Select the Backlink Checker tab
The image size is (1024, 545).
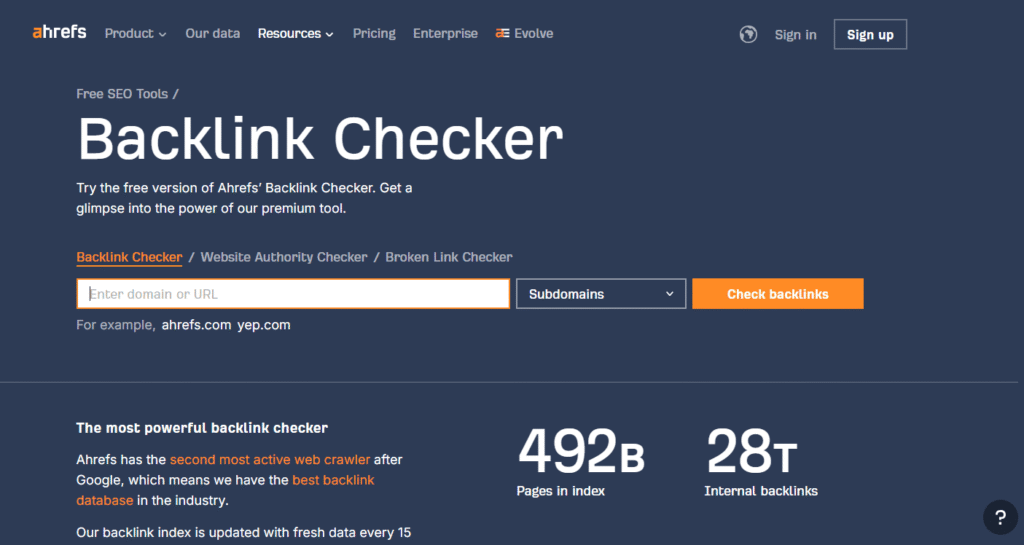(x=129, y=257)
